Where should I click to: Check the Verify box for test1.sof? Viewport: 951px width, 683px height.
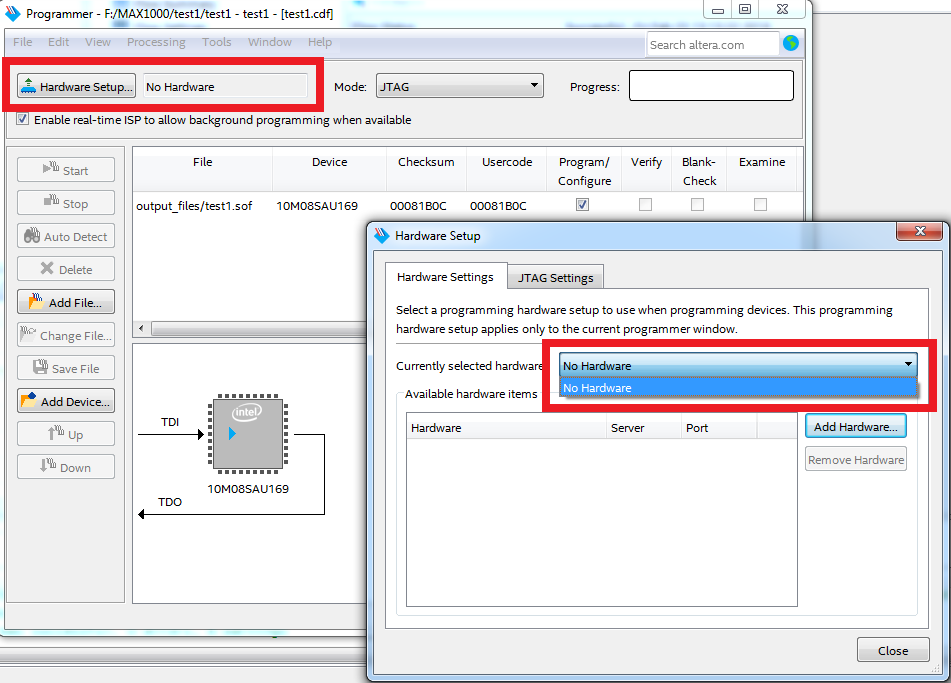coord(645,204)
